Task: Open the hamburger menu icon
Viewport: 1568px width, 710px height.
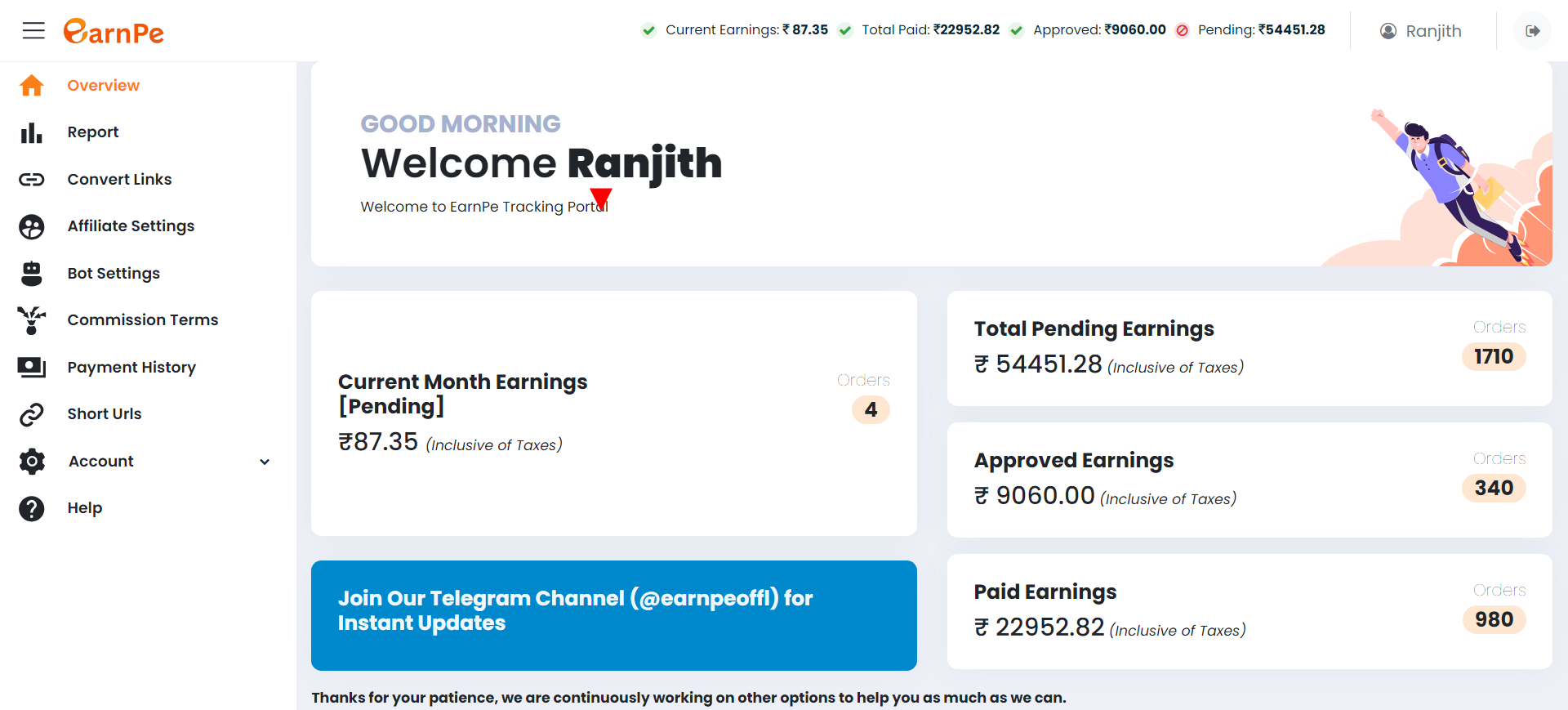Action: click(33, 31)
